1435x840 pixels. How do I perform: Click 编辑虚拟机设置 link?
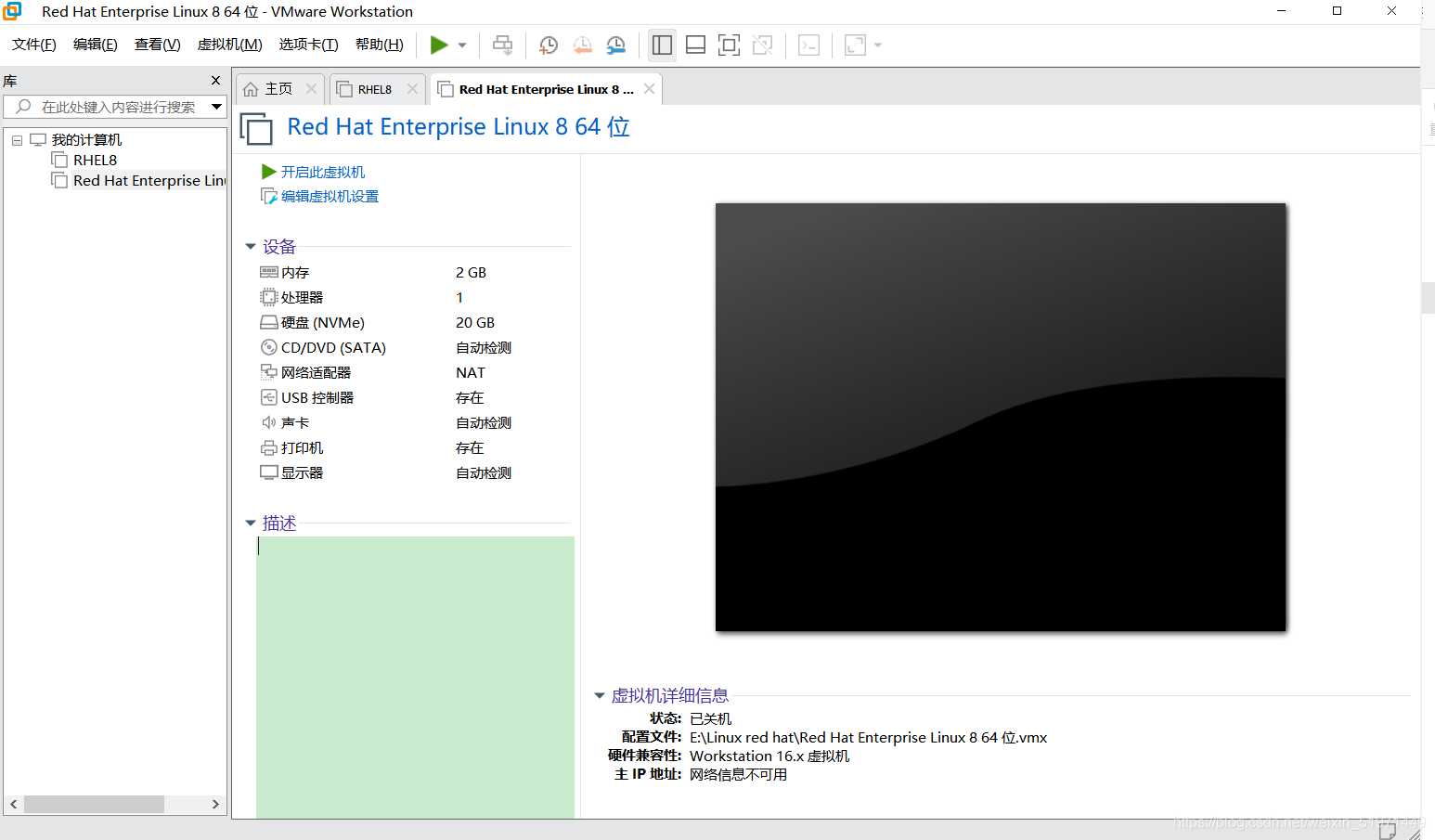(330, 196)
